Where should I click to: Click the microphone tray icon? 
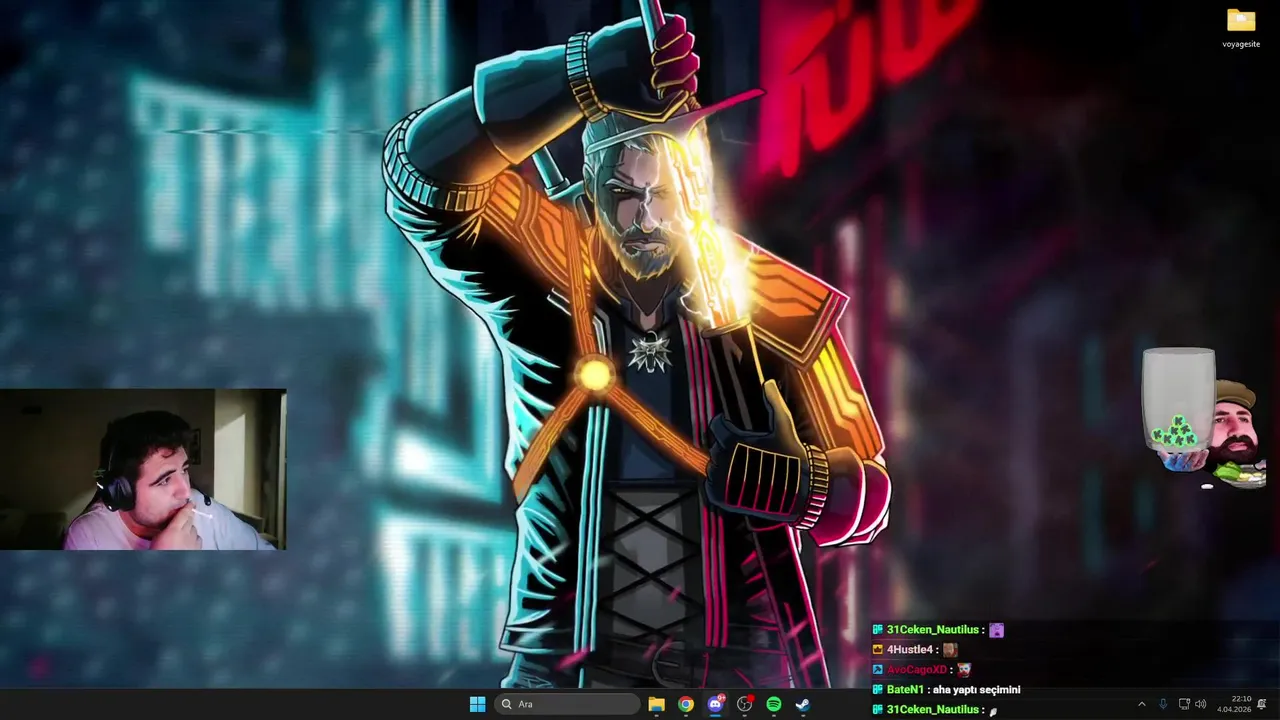click(x=1162, y=704)
